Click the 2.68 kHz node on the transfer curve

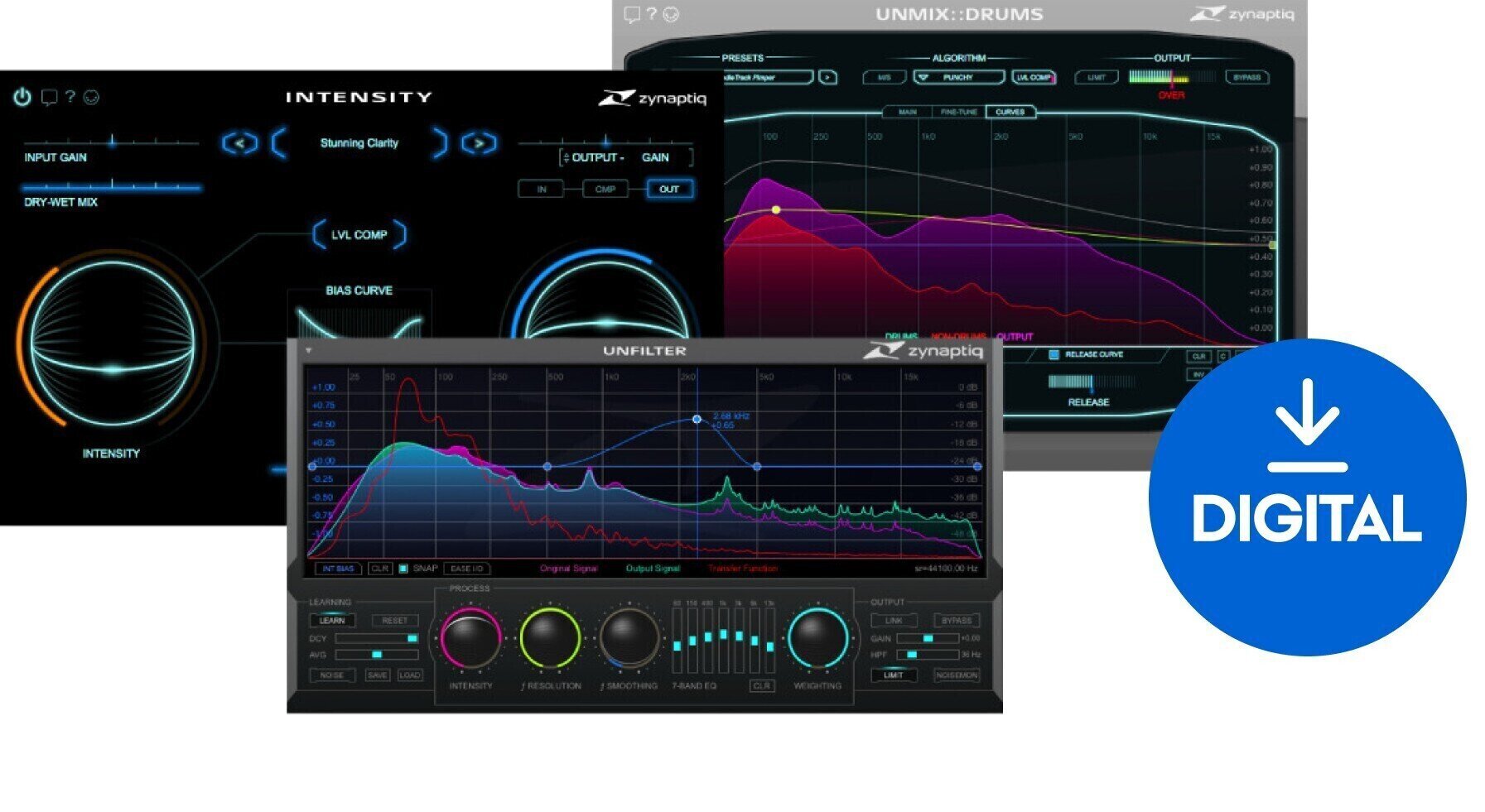pos(697,420)
